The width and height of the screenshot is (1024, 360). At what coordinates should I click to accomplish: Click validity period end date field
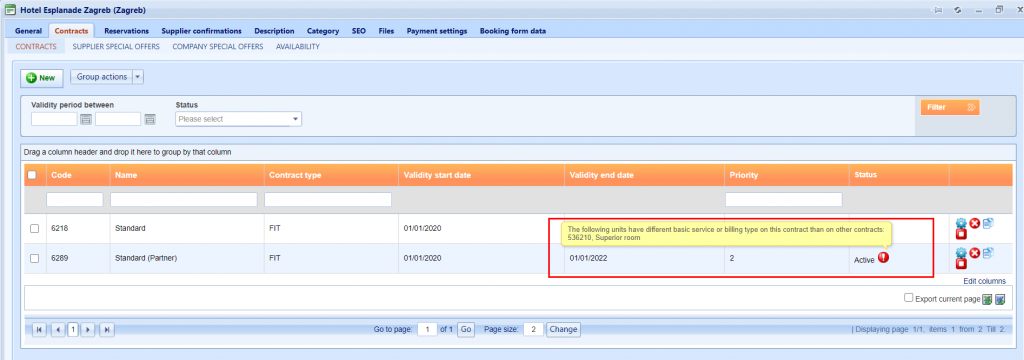pyautogui.click(x=118, y=119)
